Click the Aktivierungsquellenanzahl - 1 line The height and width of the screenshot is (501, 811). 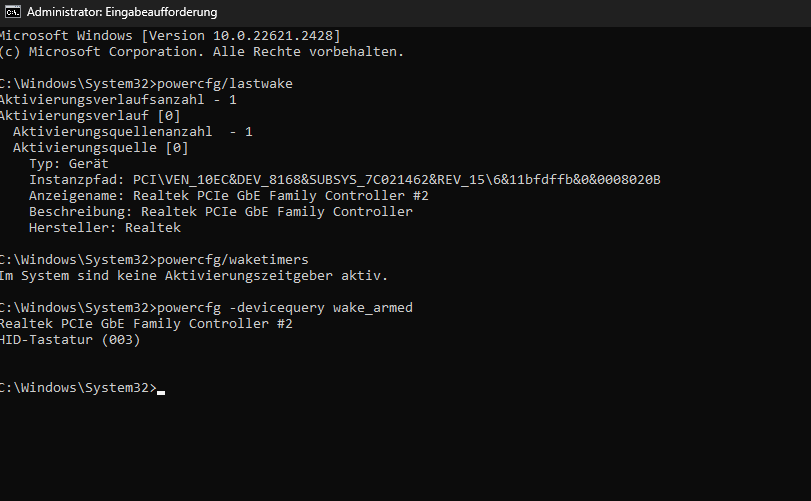(132, 132)
